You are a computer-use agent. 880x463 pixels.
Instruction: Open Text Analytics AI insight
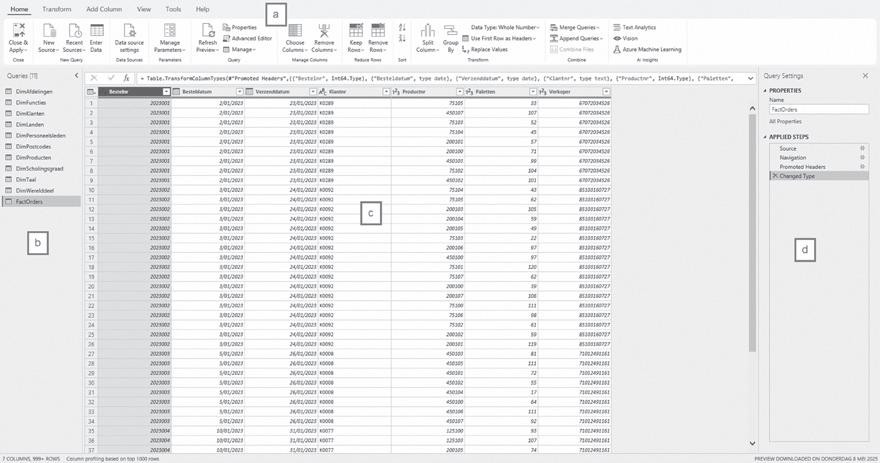click(x=634, y=27)
